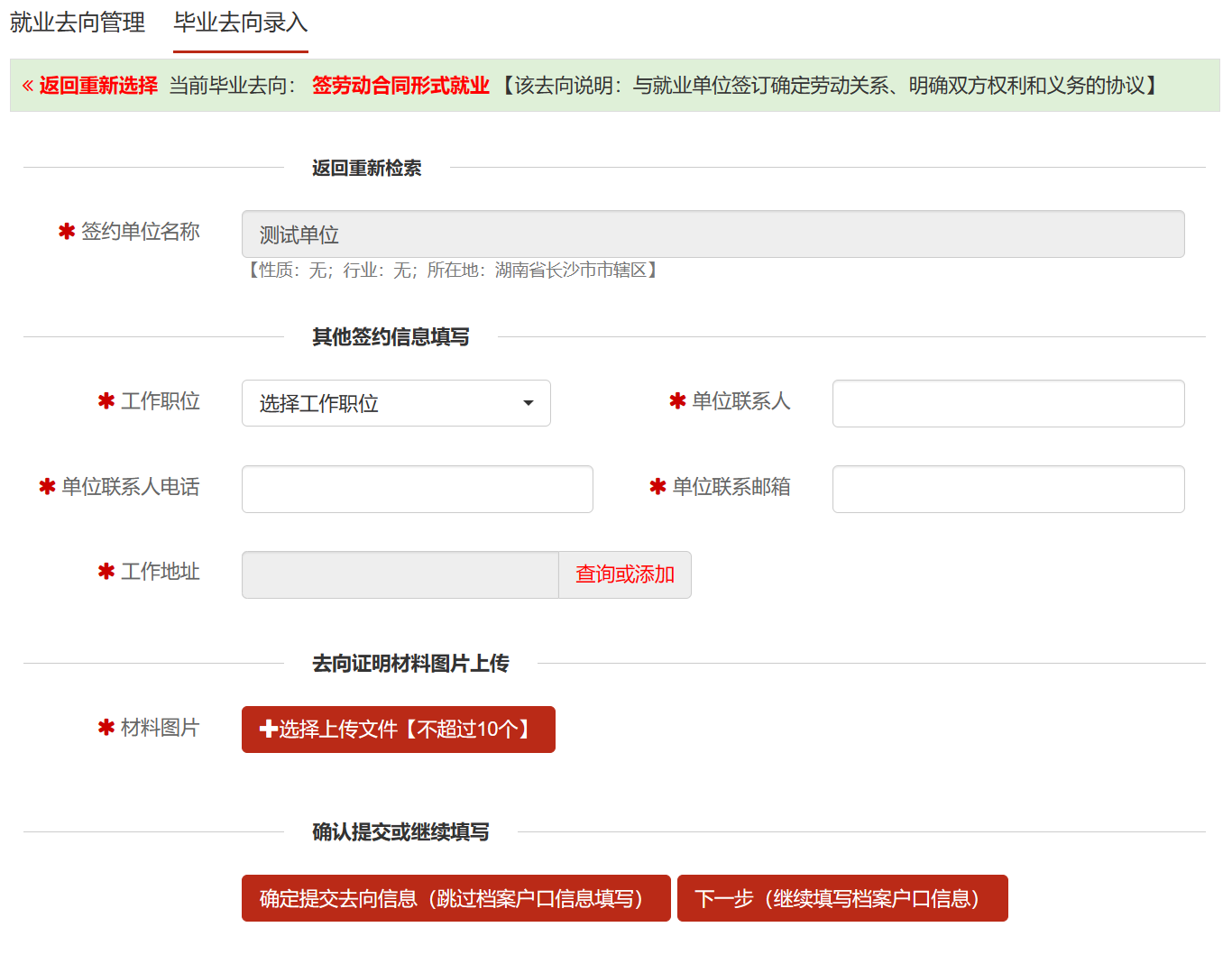This screenshot has height=973, width=1232.
Task: Focus the 单位联系人电话 input field
Action: tap(418, 489)
